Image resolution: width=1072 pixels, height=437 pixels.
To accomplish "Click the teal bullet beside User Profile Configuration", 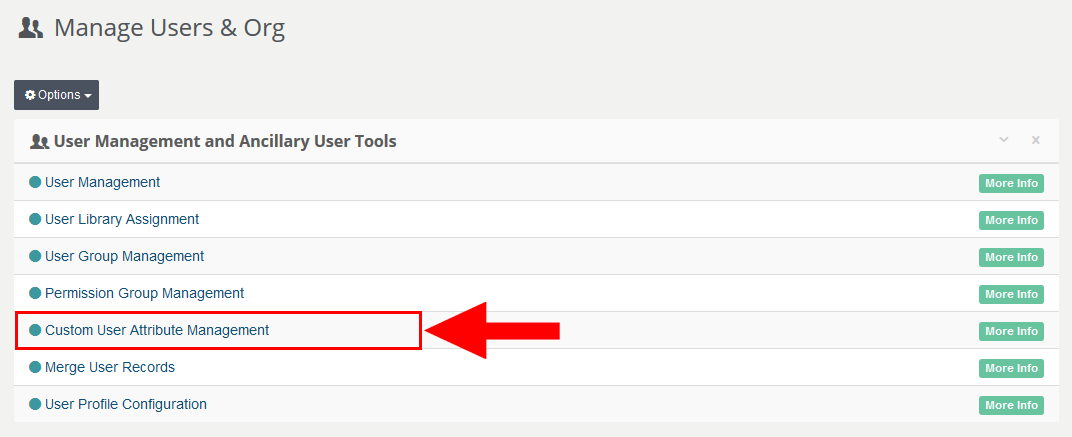I will coord(36,404).
